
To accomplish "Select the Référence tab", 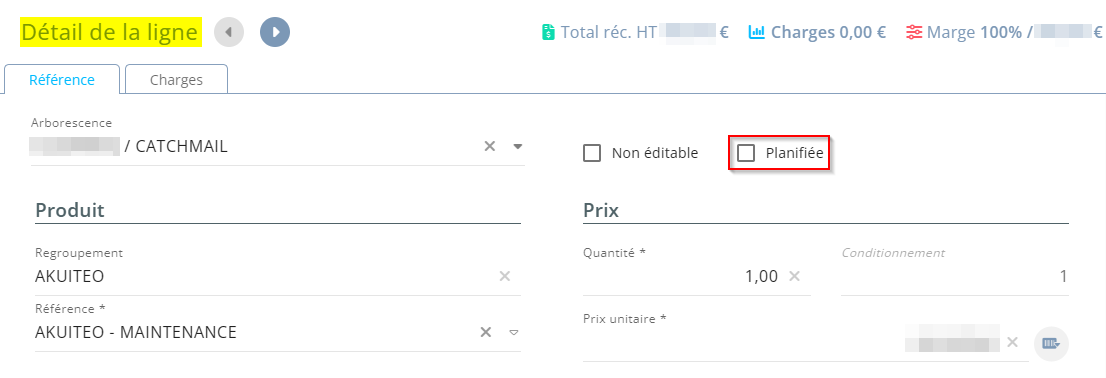I will click(x=61, y=80).
